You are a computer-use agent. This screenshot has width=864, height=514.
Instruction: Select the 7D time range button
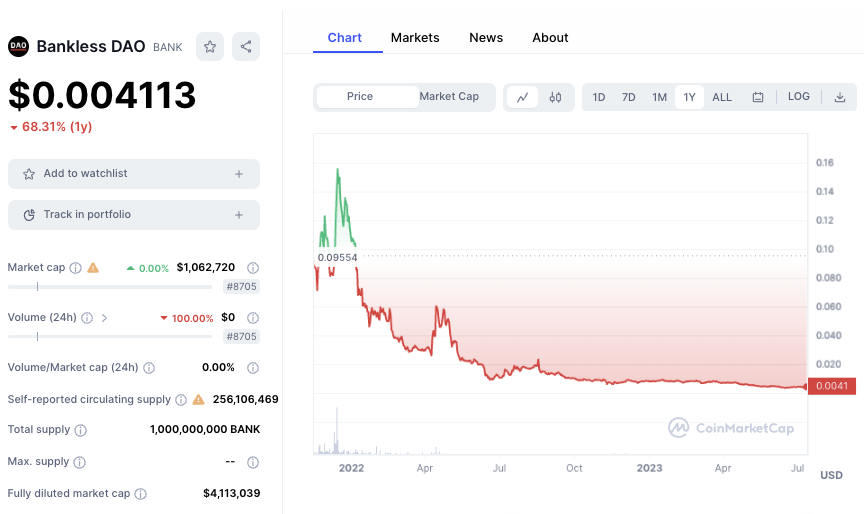pyautogui.click(x=629, y=98)
